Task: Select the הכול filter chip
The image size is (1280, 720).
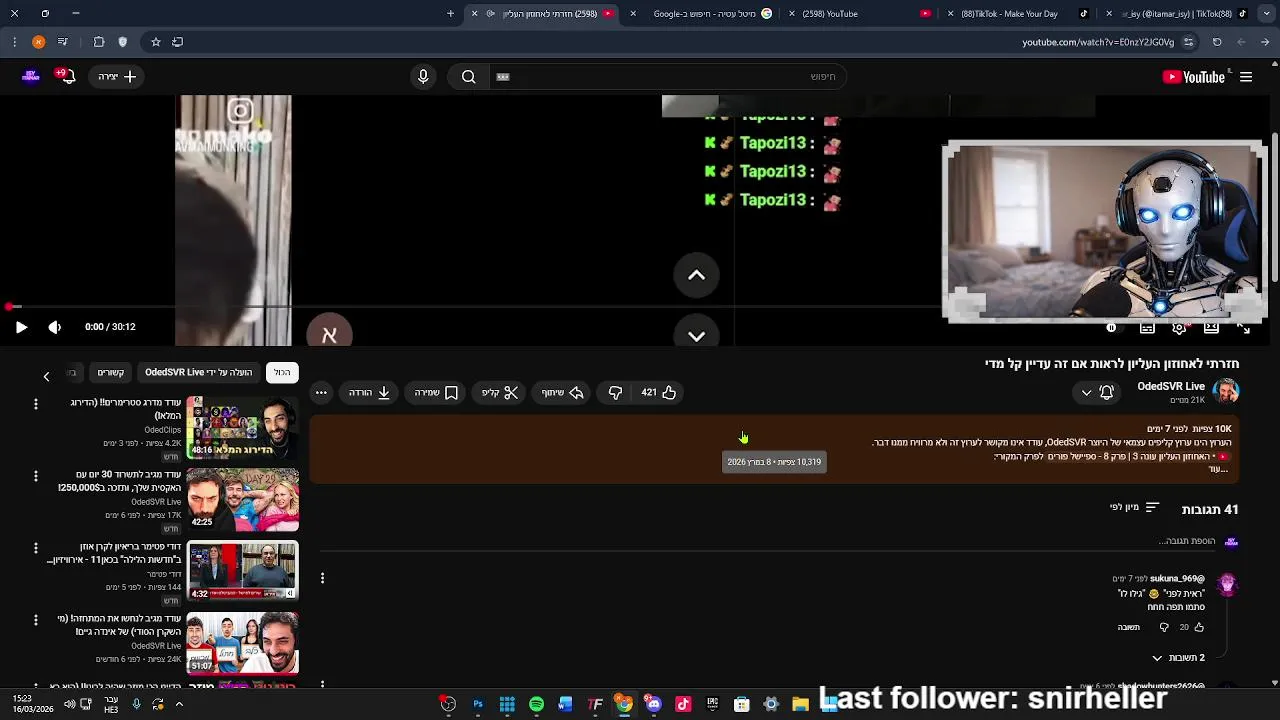Action: [282, 372]
